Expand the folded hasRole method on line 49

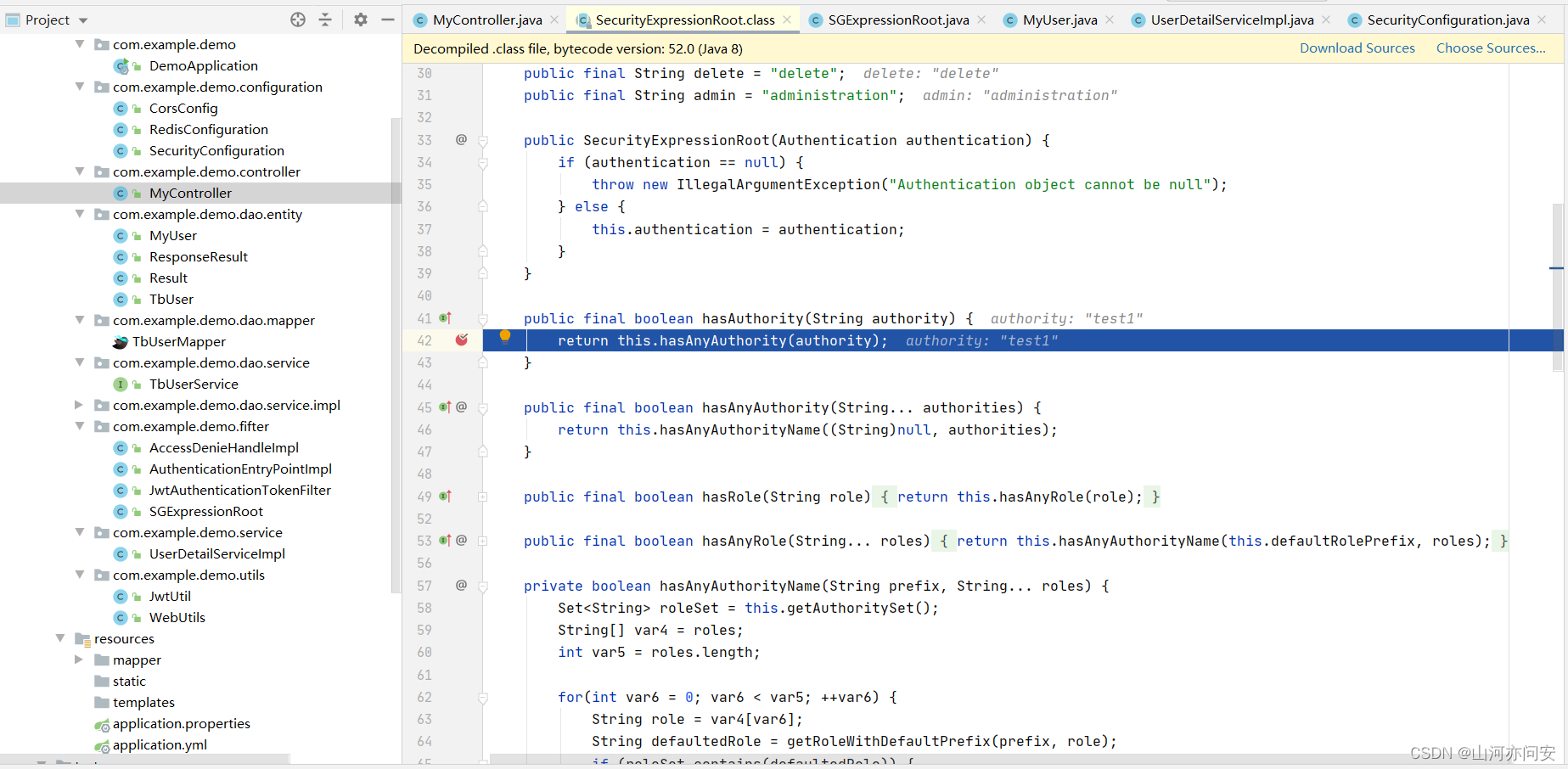(x=482, y=497)
